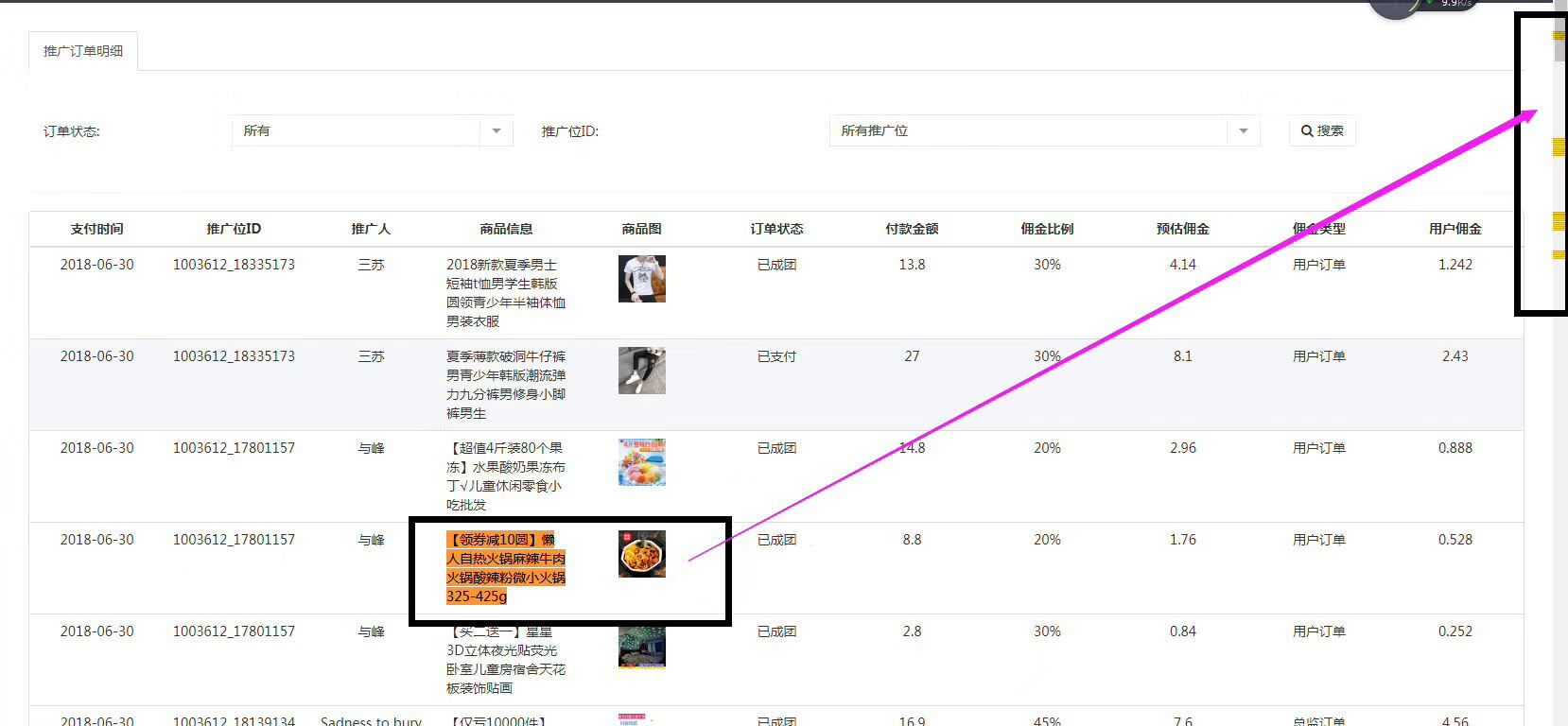
Task: Click the estimated commission 4.14
Action: (1183, 265)
